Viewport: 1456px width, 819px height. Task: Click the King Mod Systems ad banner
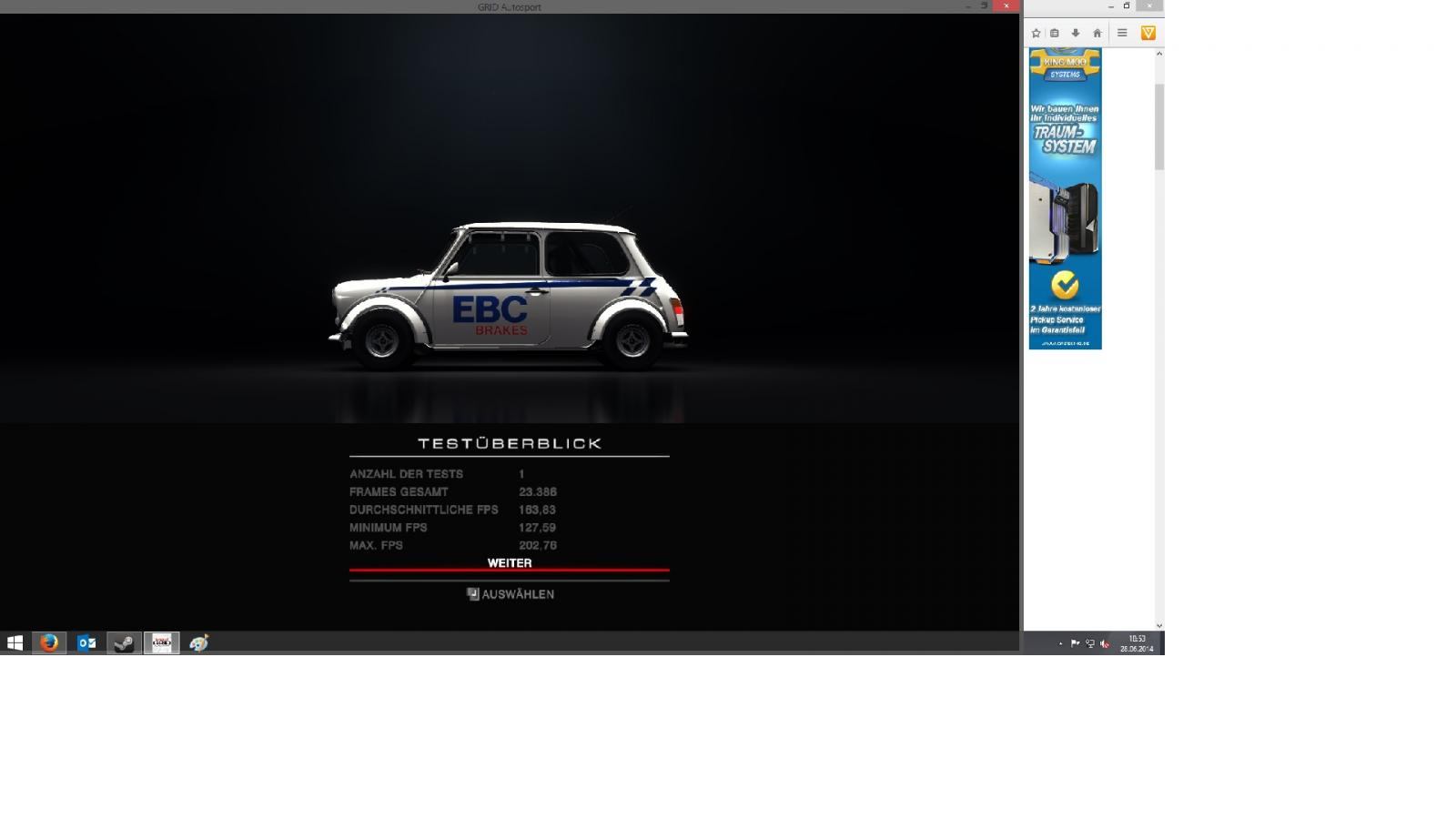[x=1065, y=198]
